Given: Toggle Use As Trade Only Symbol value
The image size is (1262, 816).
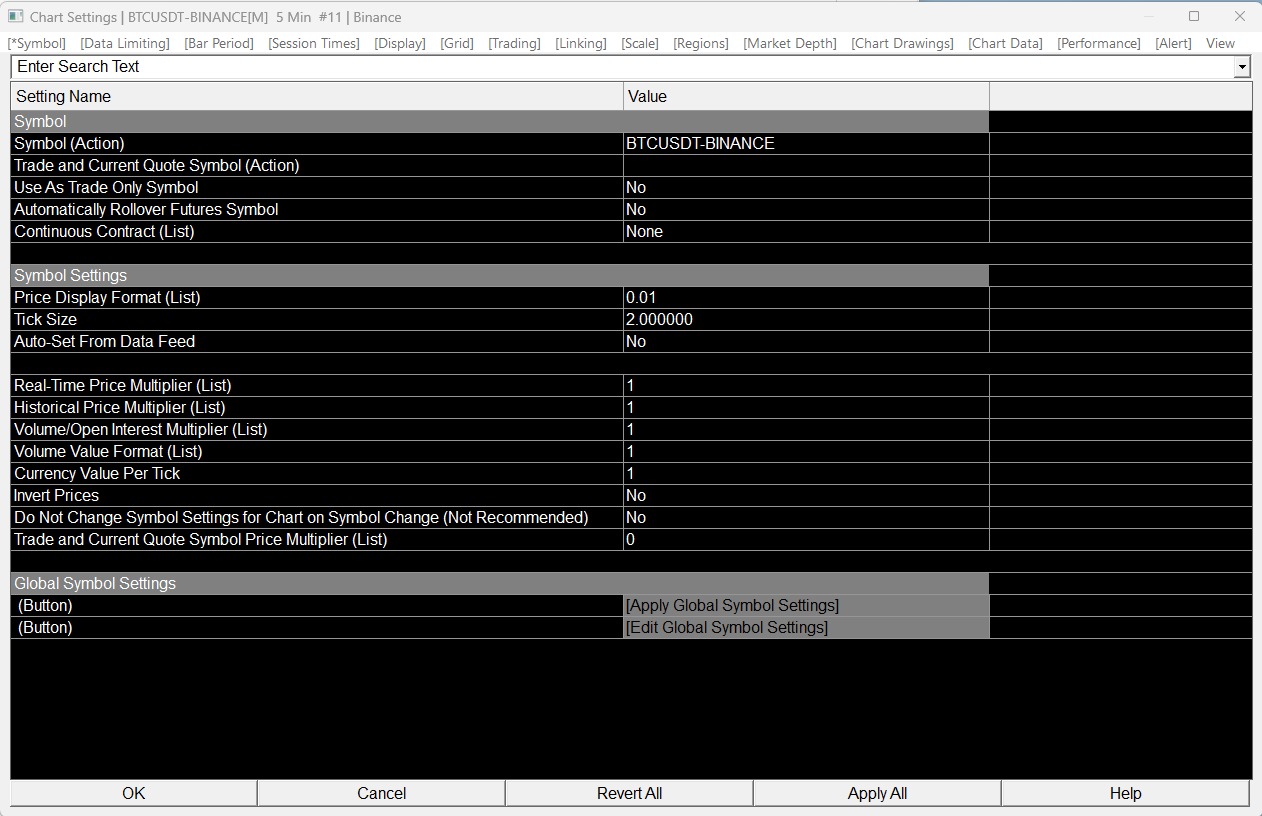Looking at the screenshot, I should 806,188.
